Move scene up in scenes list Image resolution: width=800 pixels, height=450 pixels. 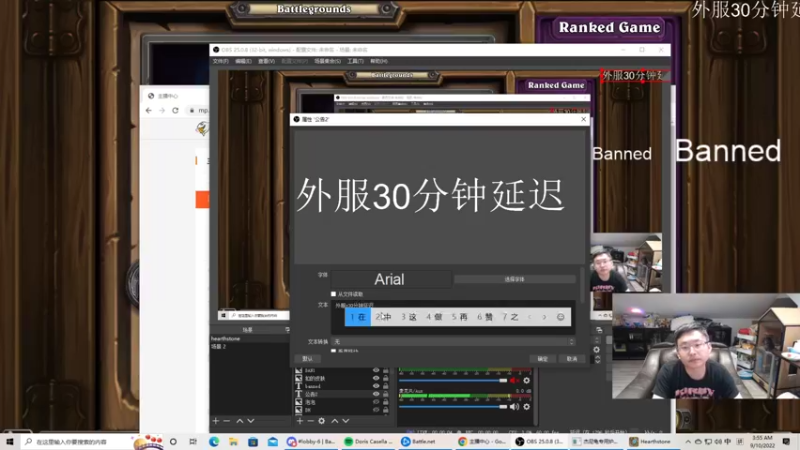pyautogui.click(x=239, y=421)
